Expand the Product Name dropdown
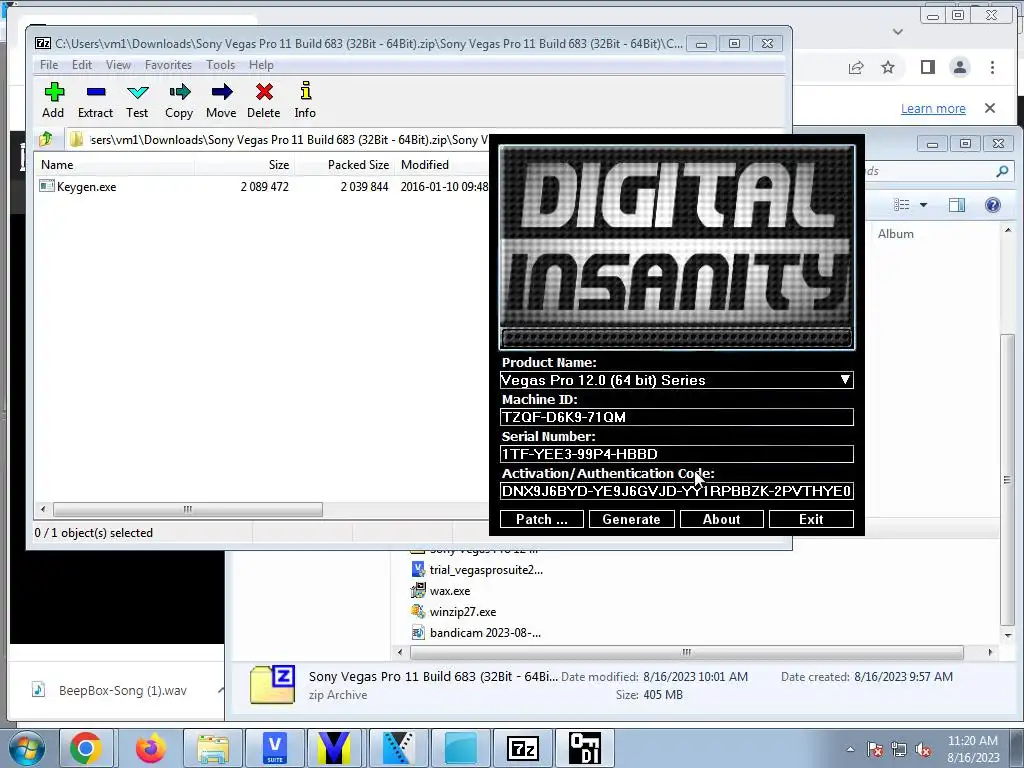This screenshot has width=1024, height=768. (x=845, y=380)
